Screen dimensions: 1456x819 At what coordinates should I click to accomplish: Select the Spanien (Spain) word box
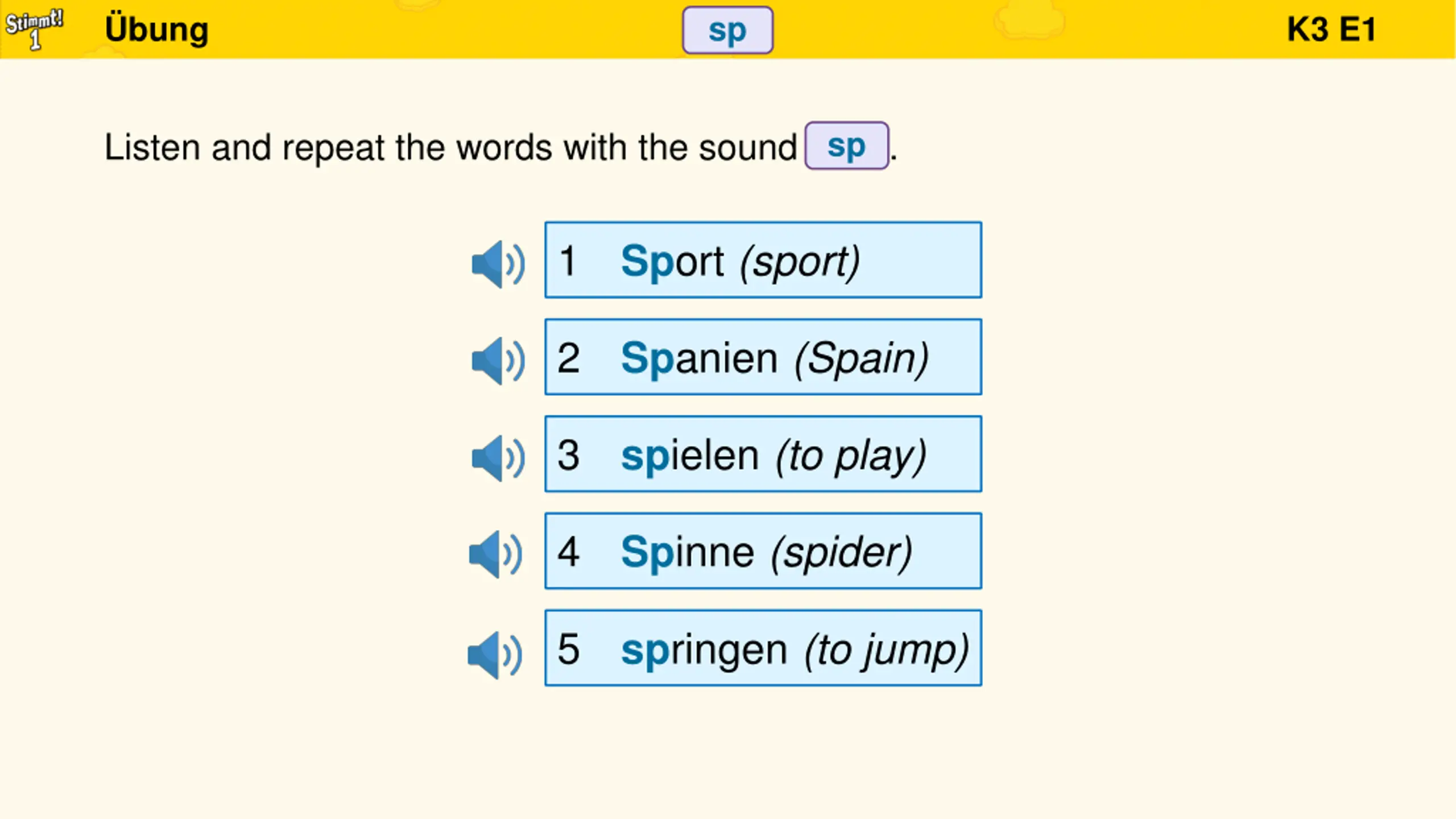click(x=763, y=357)
